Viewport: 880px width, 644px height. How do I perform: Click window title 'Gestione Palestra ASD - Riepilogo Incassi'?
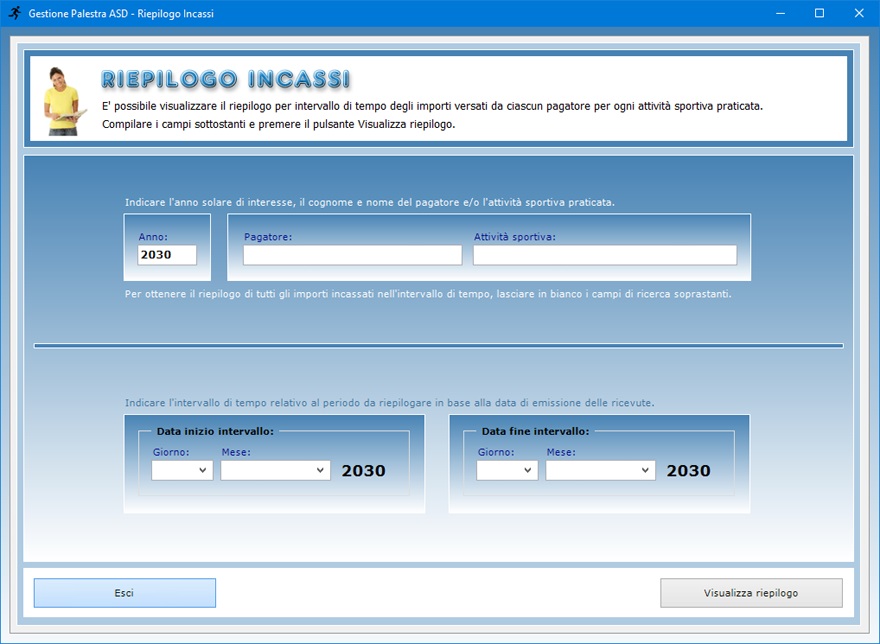click(121, 13)
